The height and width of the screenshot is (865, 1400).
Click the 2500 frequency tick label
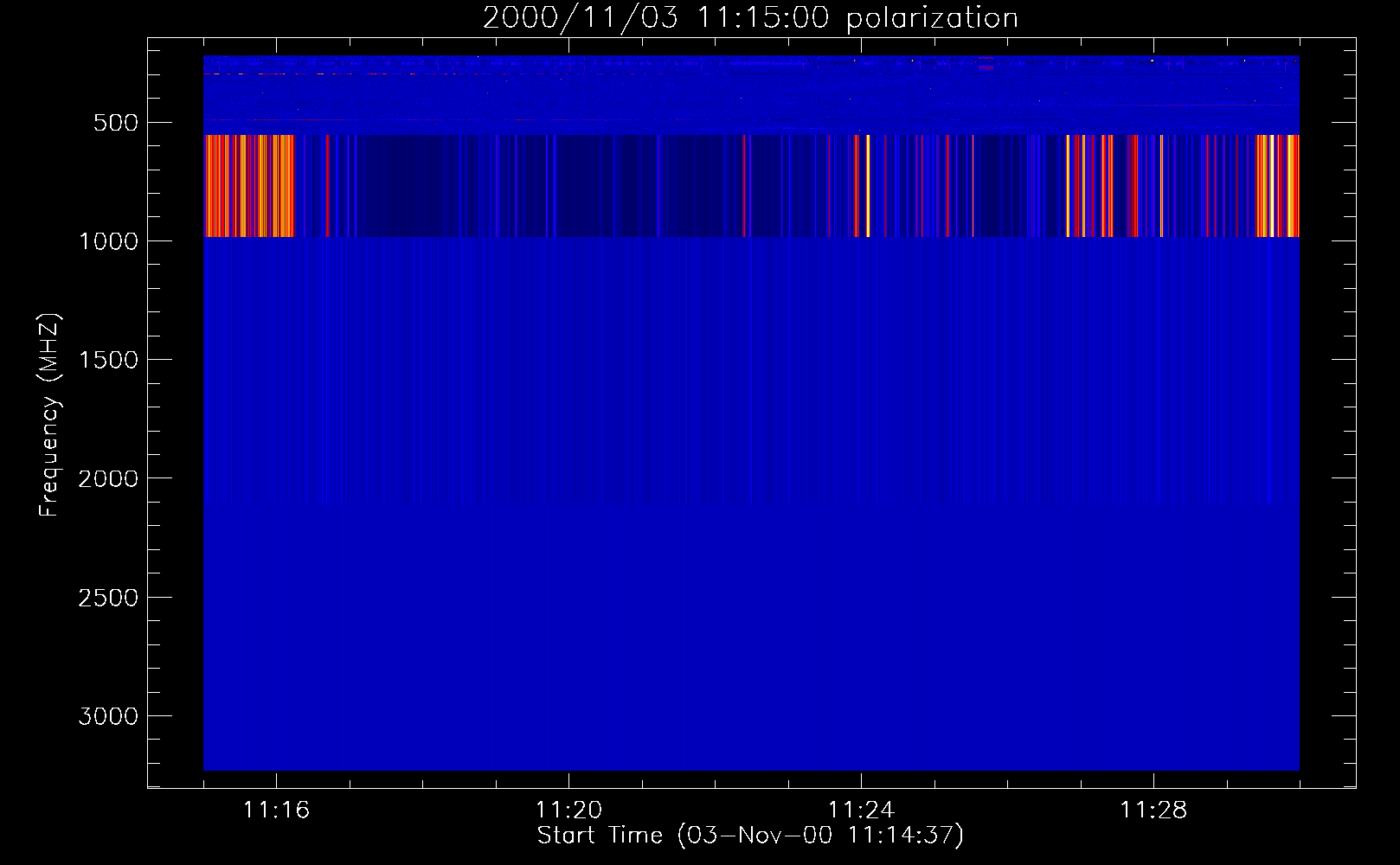108,598
